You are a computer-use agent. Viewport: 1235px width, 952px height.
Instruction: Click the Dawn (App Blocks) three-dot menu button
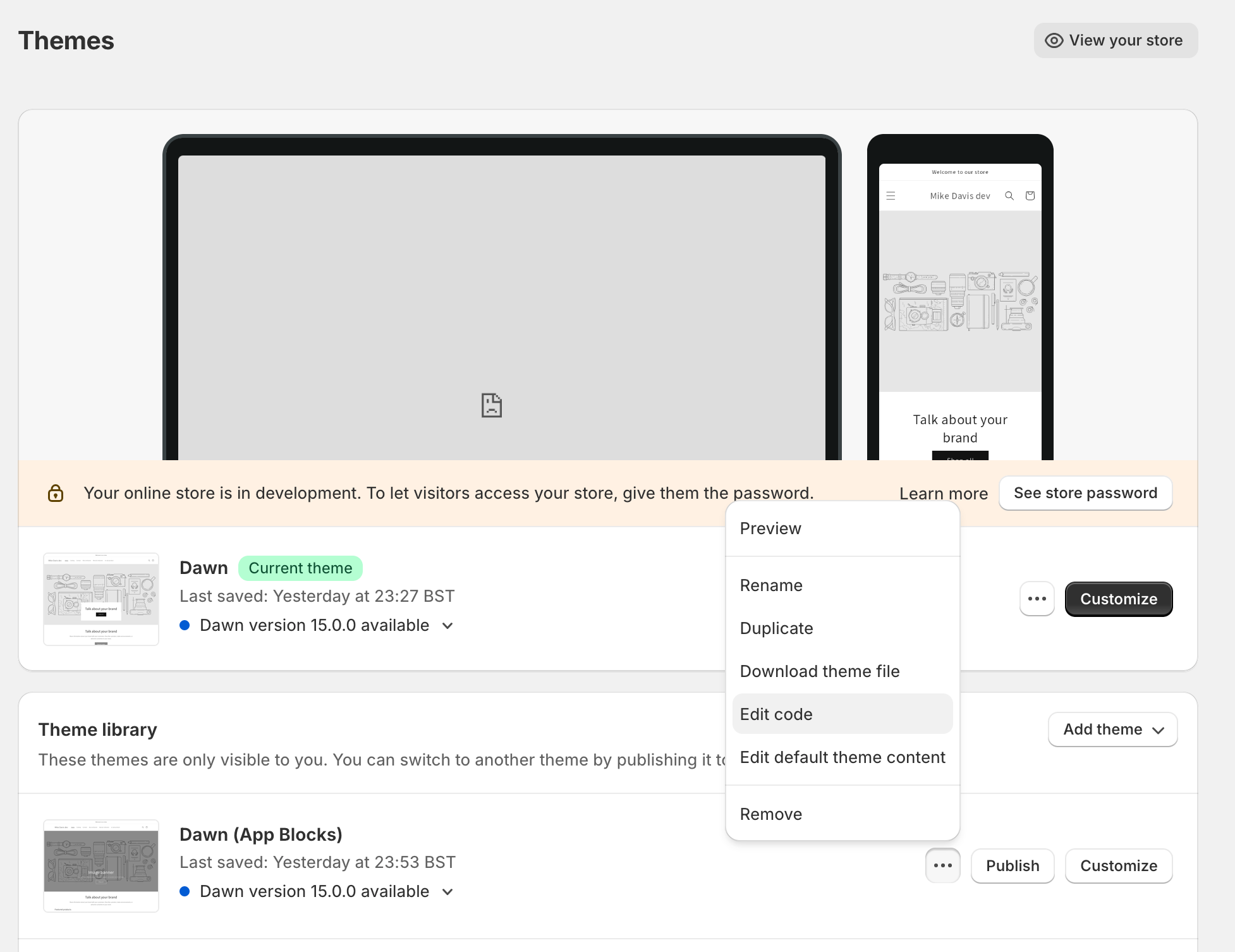tap(942, 865)
